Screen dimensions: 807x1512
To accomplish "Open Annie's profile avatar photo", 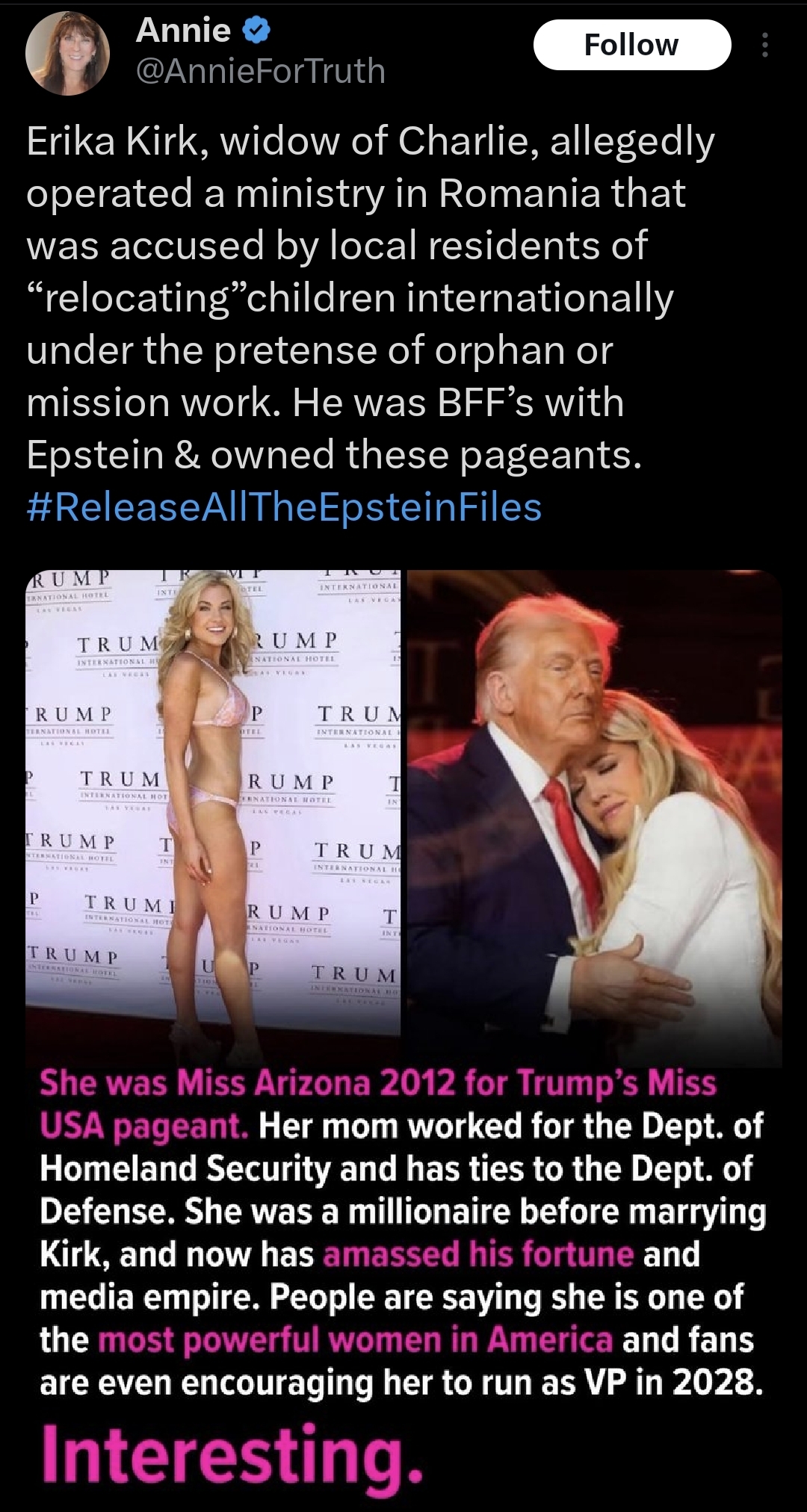I will click(x=68, y=53).
